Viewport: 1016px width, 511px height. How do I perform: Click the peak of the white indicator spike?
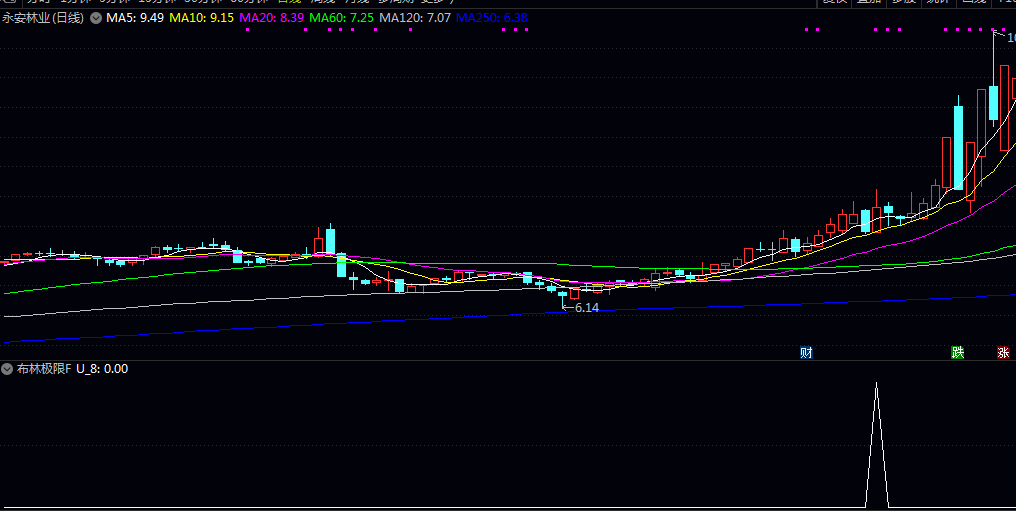877,384
